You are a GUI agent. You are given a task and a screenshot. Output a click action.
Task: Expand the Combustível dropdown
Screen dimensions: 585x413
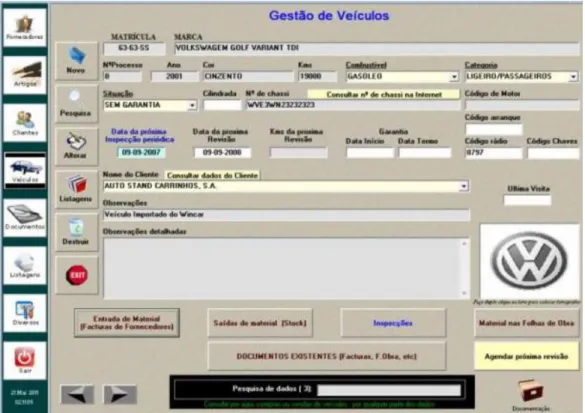pyautogui.click(x=454, y=77)
